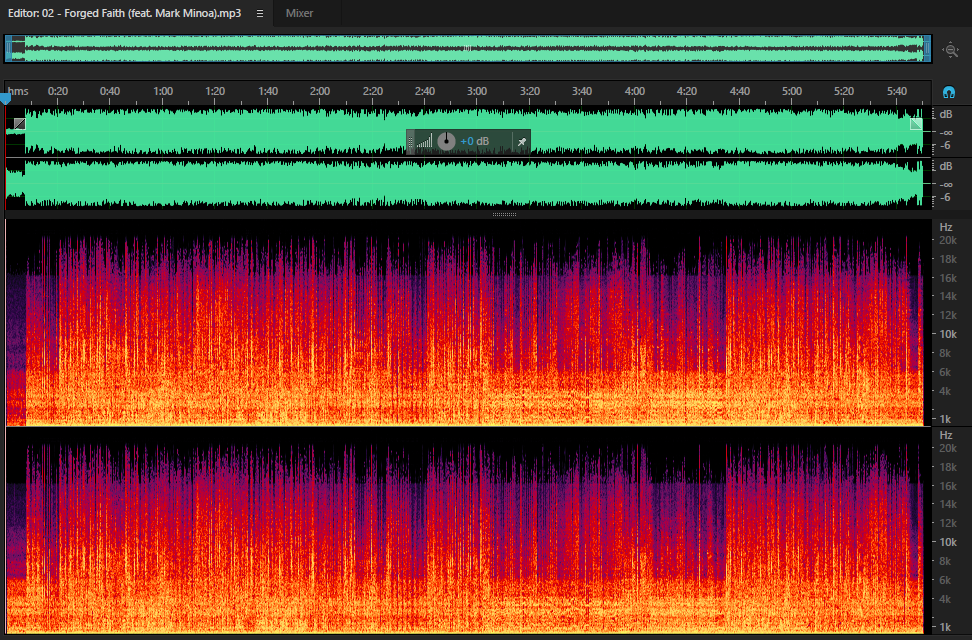Click the overview navigator right edge handle
The image size is (972, 640).
coord(927,48)
